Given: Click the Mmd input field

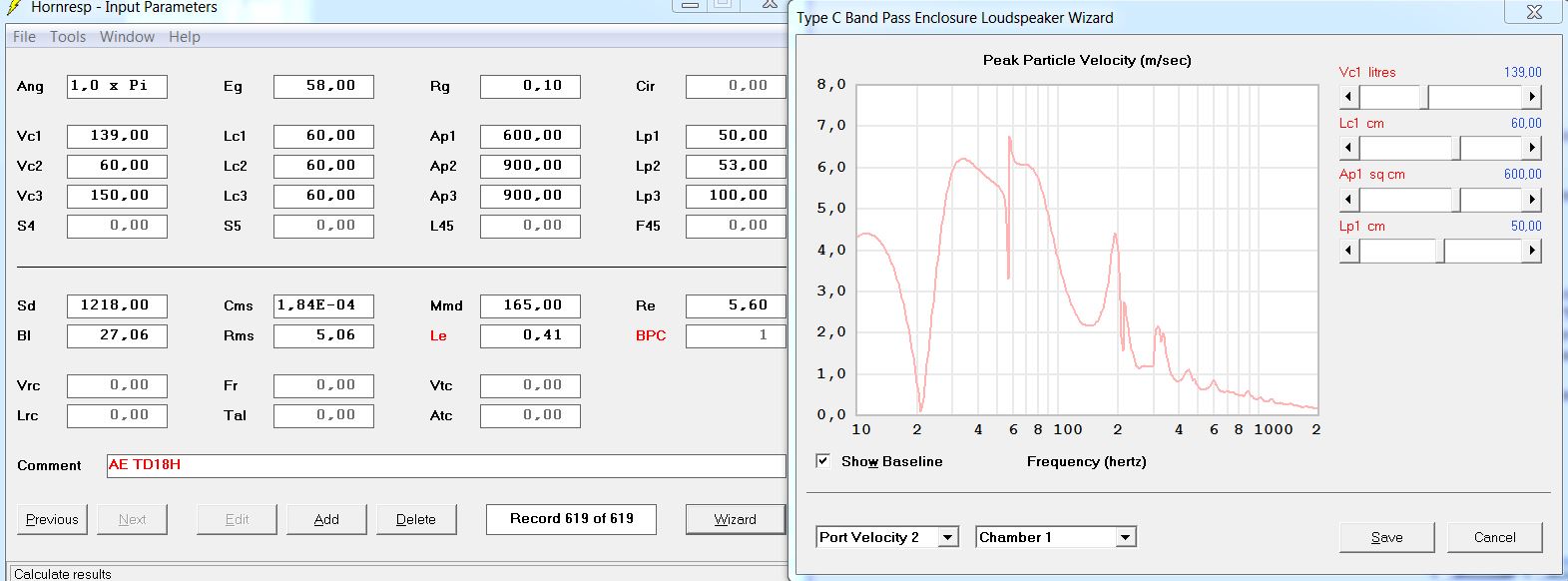Looking at the screenshot, I should (x=530, y=306).
